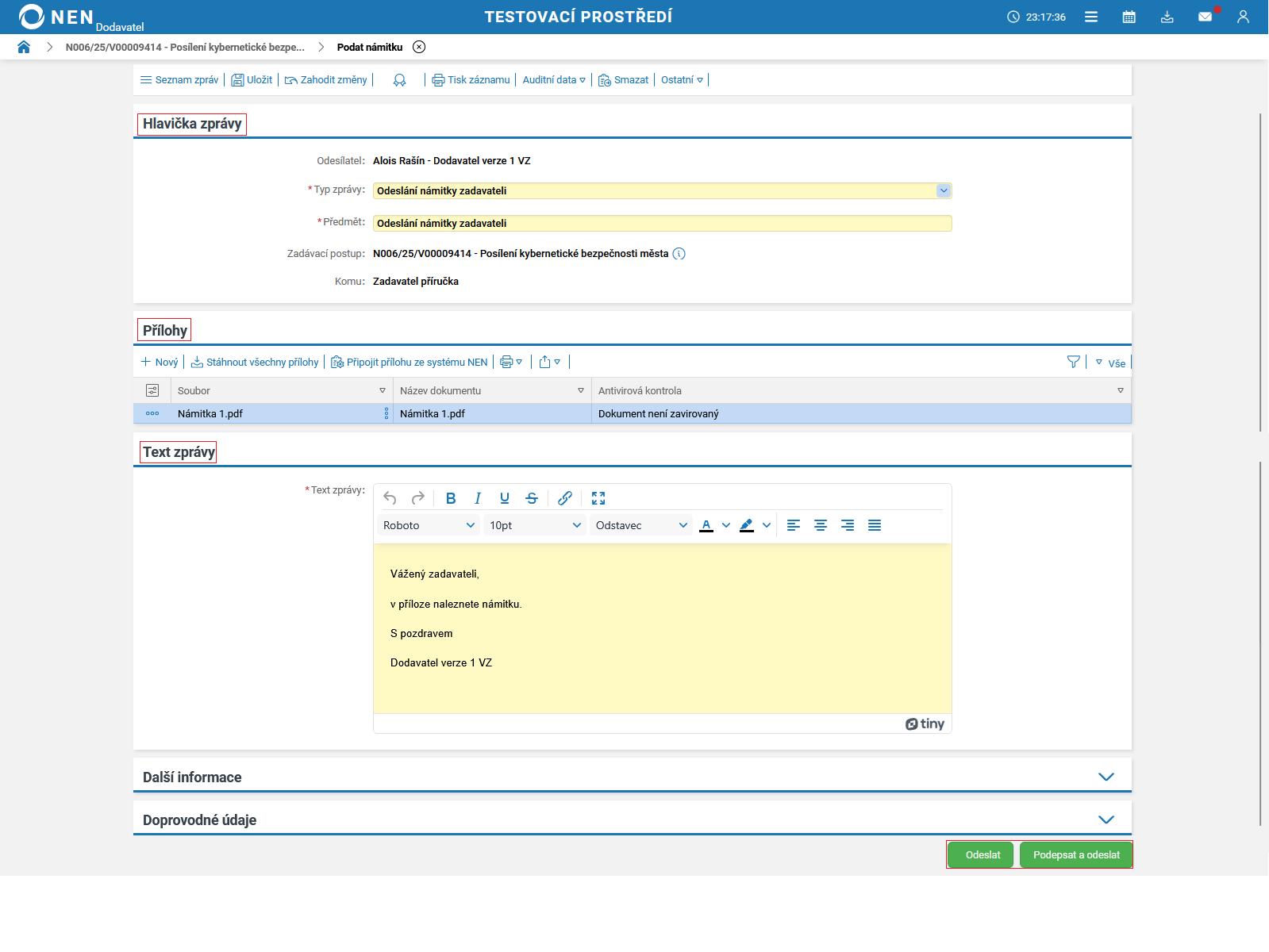Click the text color swatch button
This screenshot has width=1269, height=952.
[x=706, y=525]
